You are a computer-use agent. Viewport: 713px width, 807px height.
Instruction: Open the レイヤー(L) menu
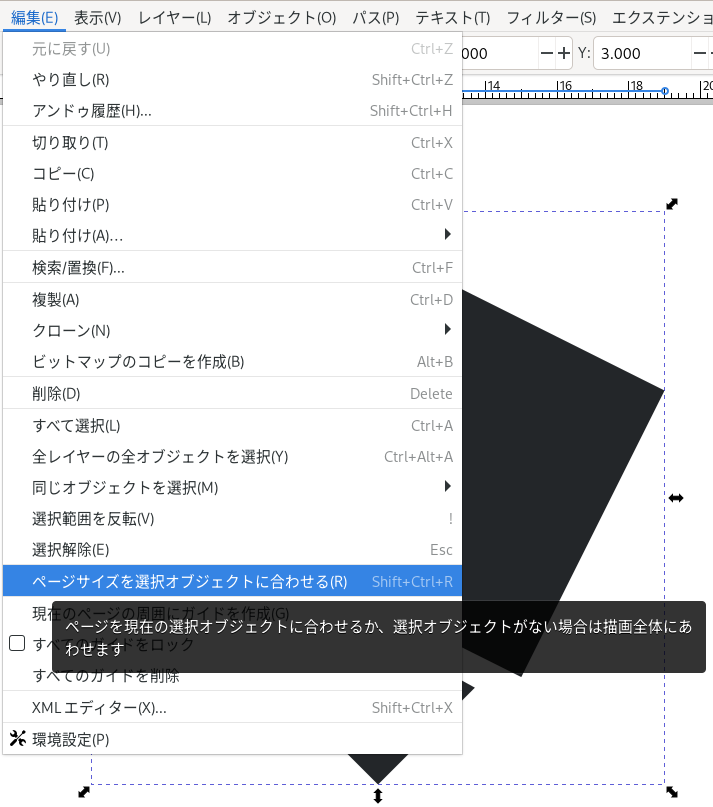point(175,18)
